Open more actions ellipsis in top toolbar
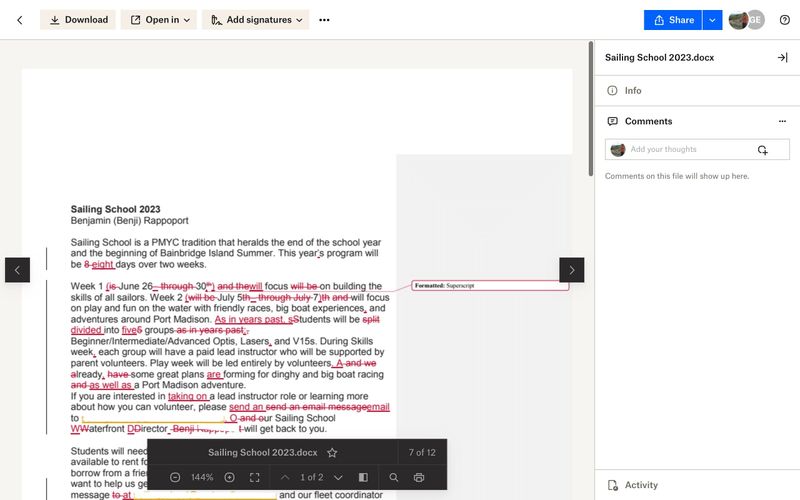800x500 pixels. point(324,20)
